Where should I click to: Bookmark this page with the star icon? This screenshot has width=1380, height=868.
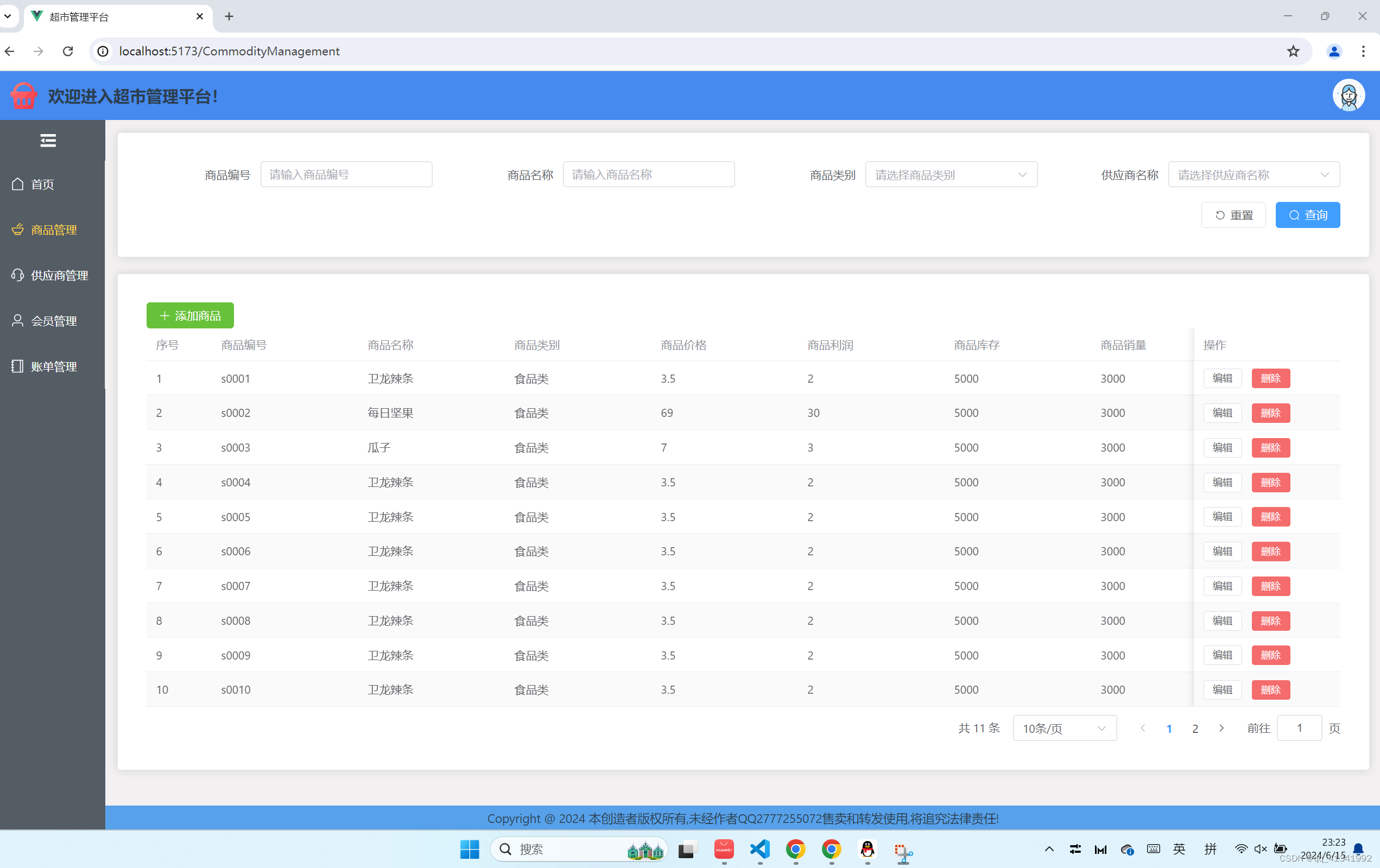point(1293,51)
